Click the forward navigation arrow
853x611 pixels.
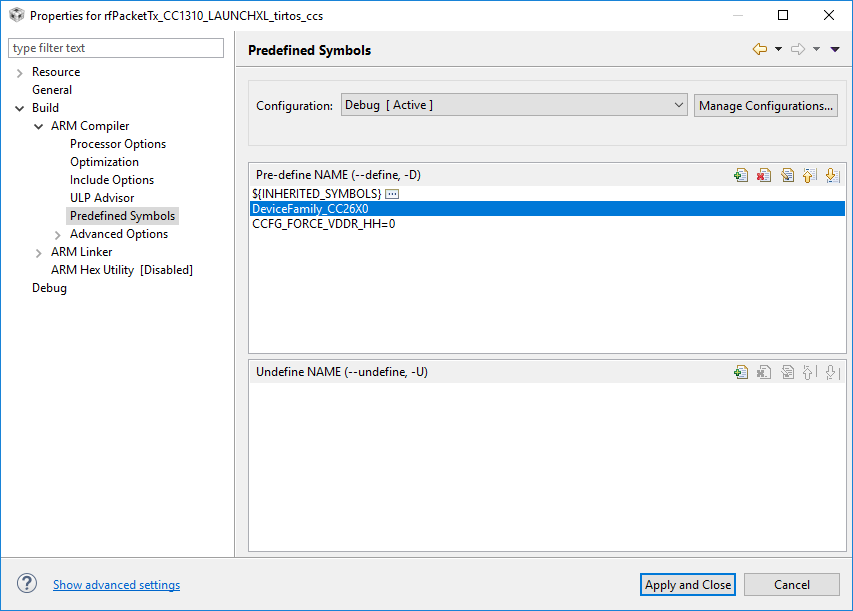coord(798,50)
